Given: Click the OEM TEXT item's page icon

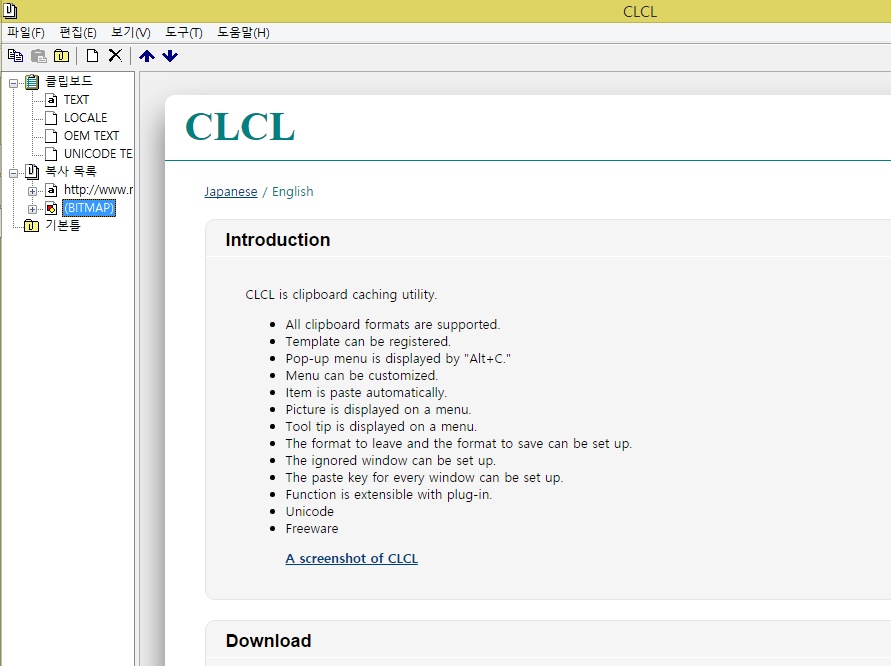Looking at the screenshot, I should click(x=51, y=136).
